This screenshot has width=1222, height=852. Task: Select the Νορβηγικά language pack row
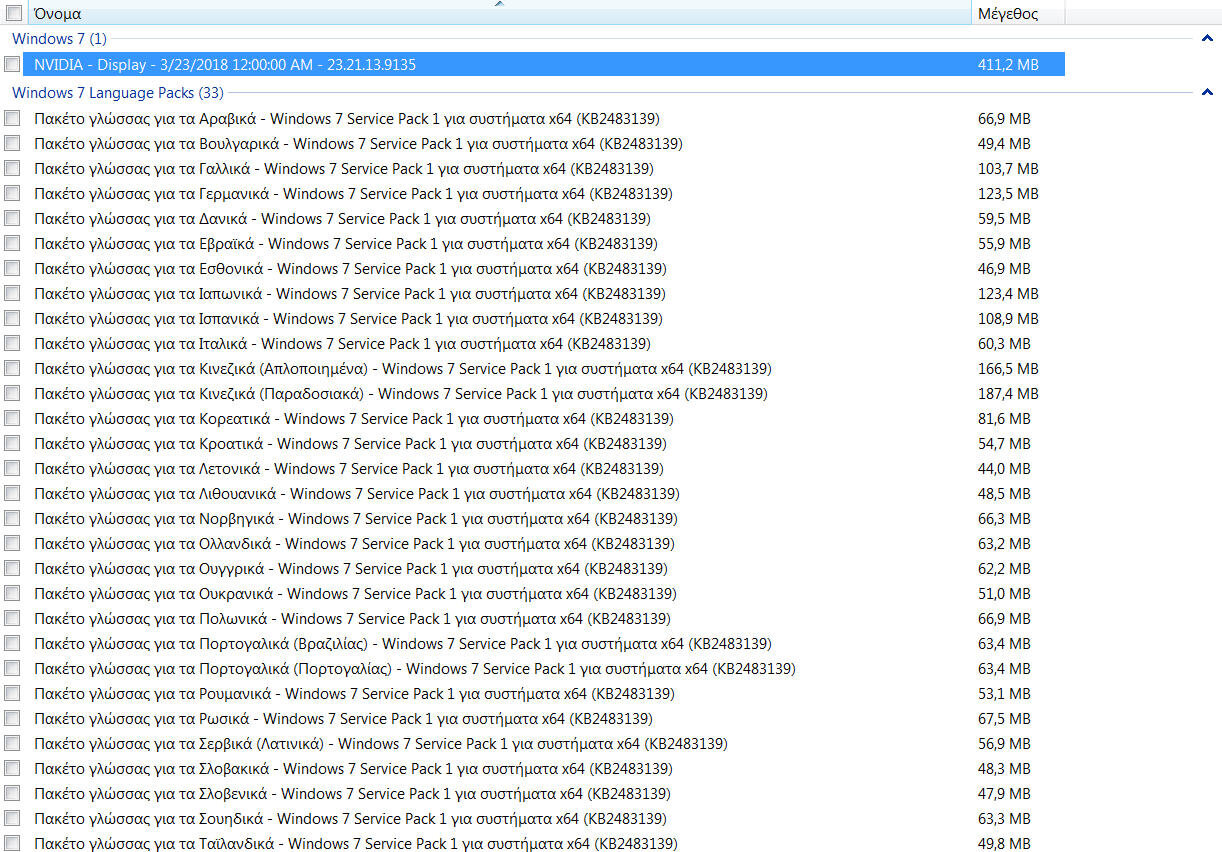[x=544, y=518]
